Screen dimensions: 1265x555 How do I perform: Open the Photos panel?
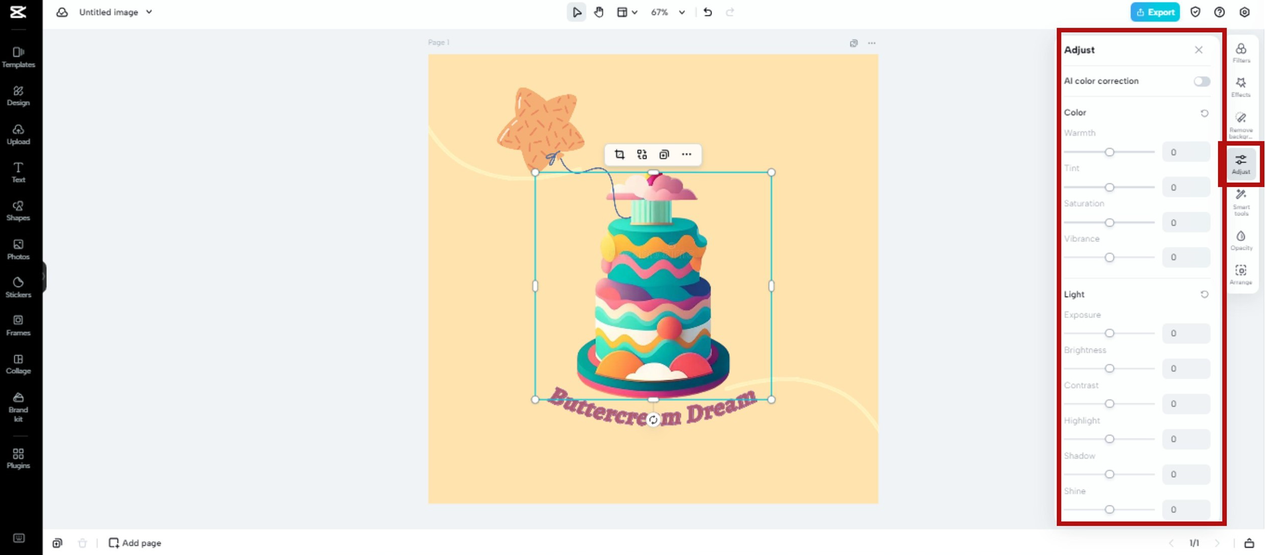click(x=19, y=249)
